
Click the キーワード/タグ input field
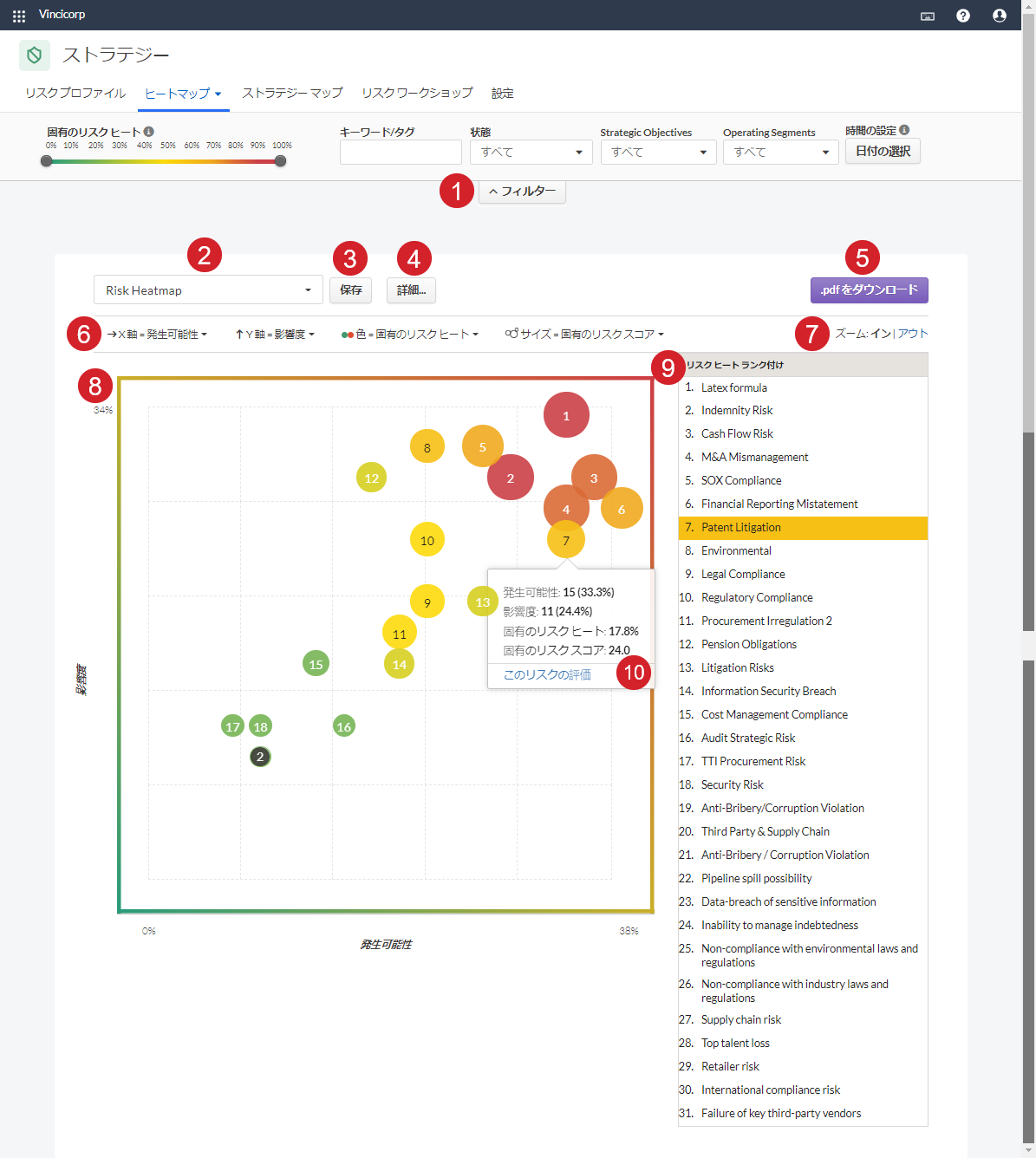coord(401,153)
